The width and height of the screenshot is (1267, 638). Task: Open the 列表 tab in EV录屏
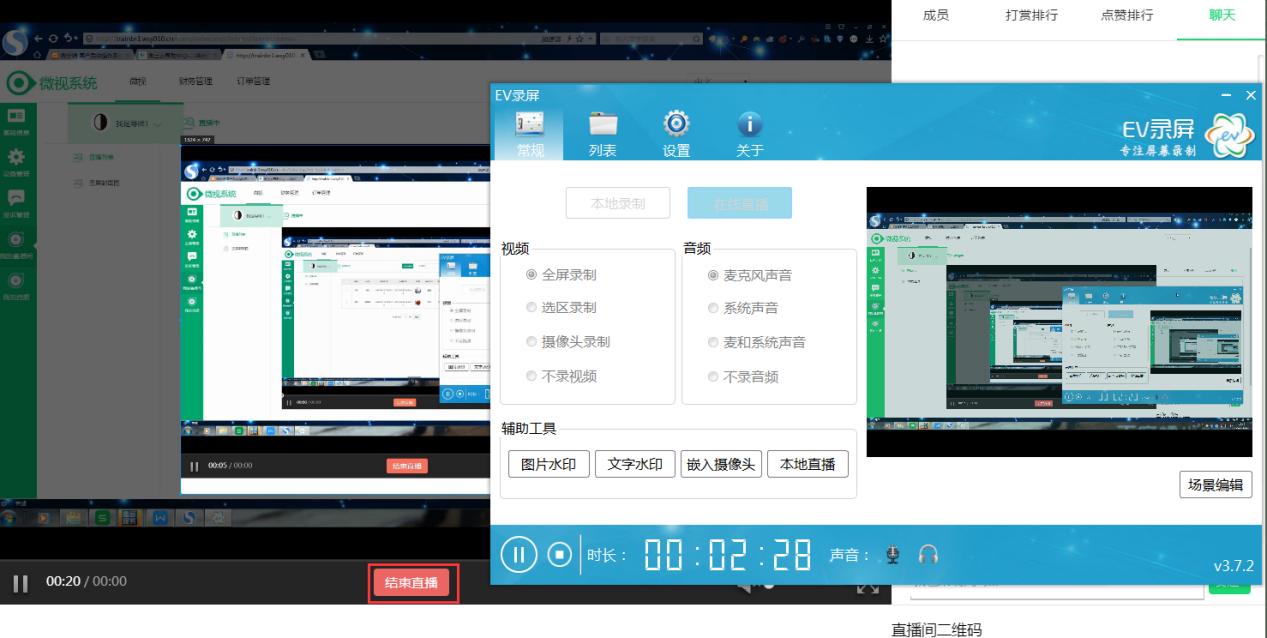click(603, 134)
